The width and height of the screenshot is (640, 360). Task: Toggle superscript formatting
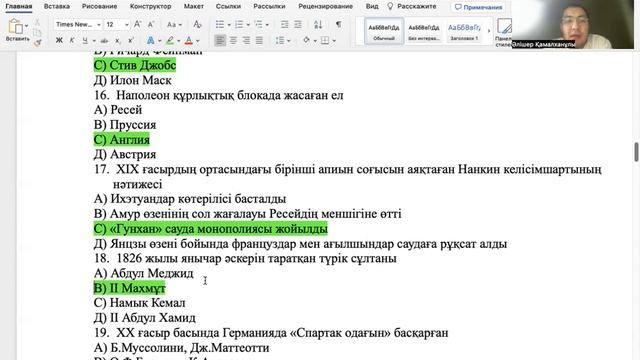coord(131,40)
